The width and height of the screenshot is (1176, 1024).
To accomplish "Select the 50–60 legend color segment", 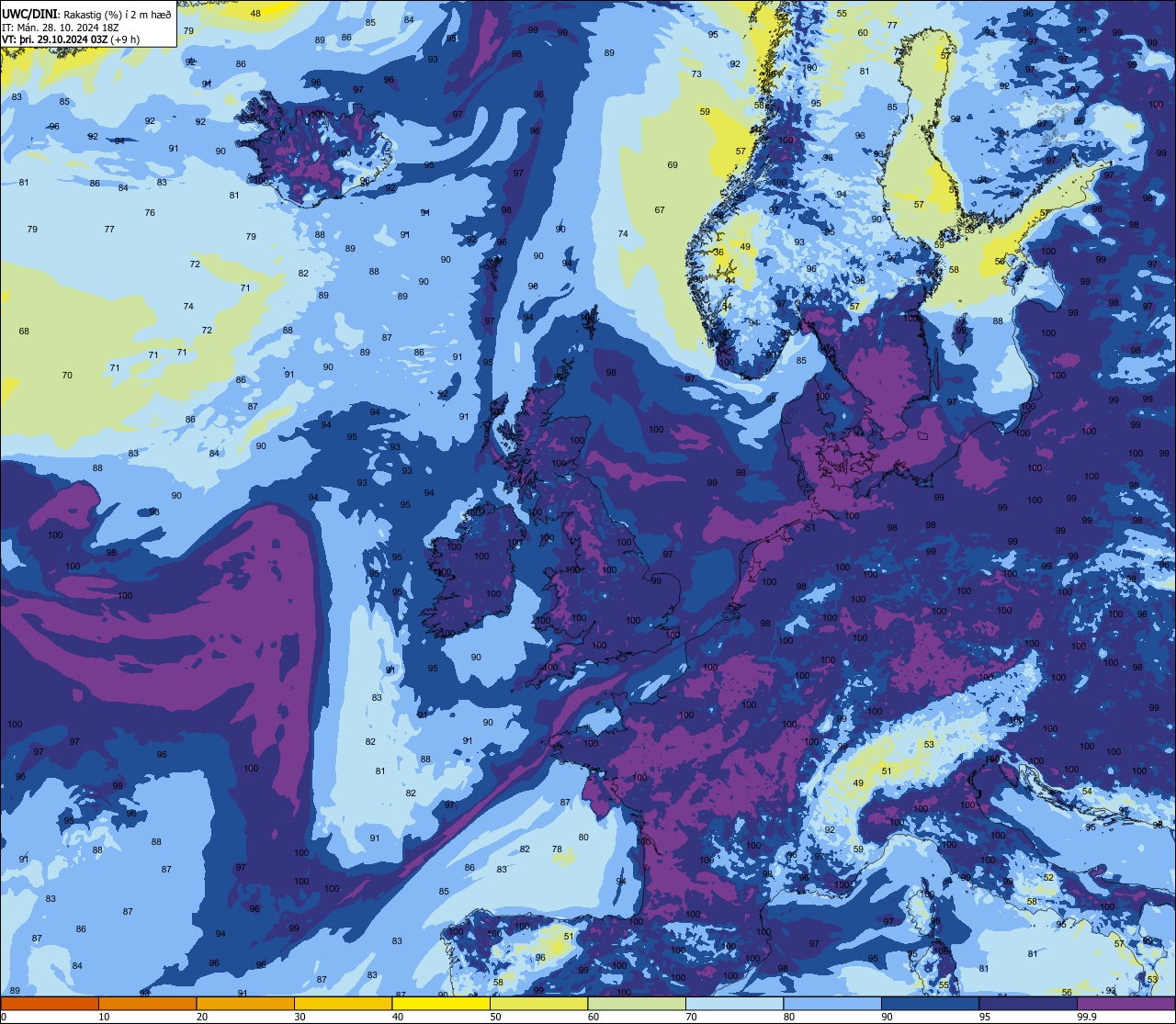I will pos(538,1003).
